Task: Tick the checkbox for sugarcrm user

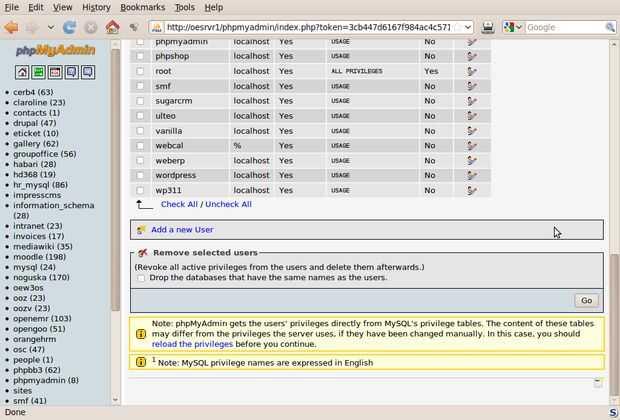Action: pyautogui.click(x=140, y=101)
